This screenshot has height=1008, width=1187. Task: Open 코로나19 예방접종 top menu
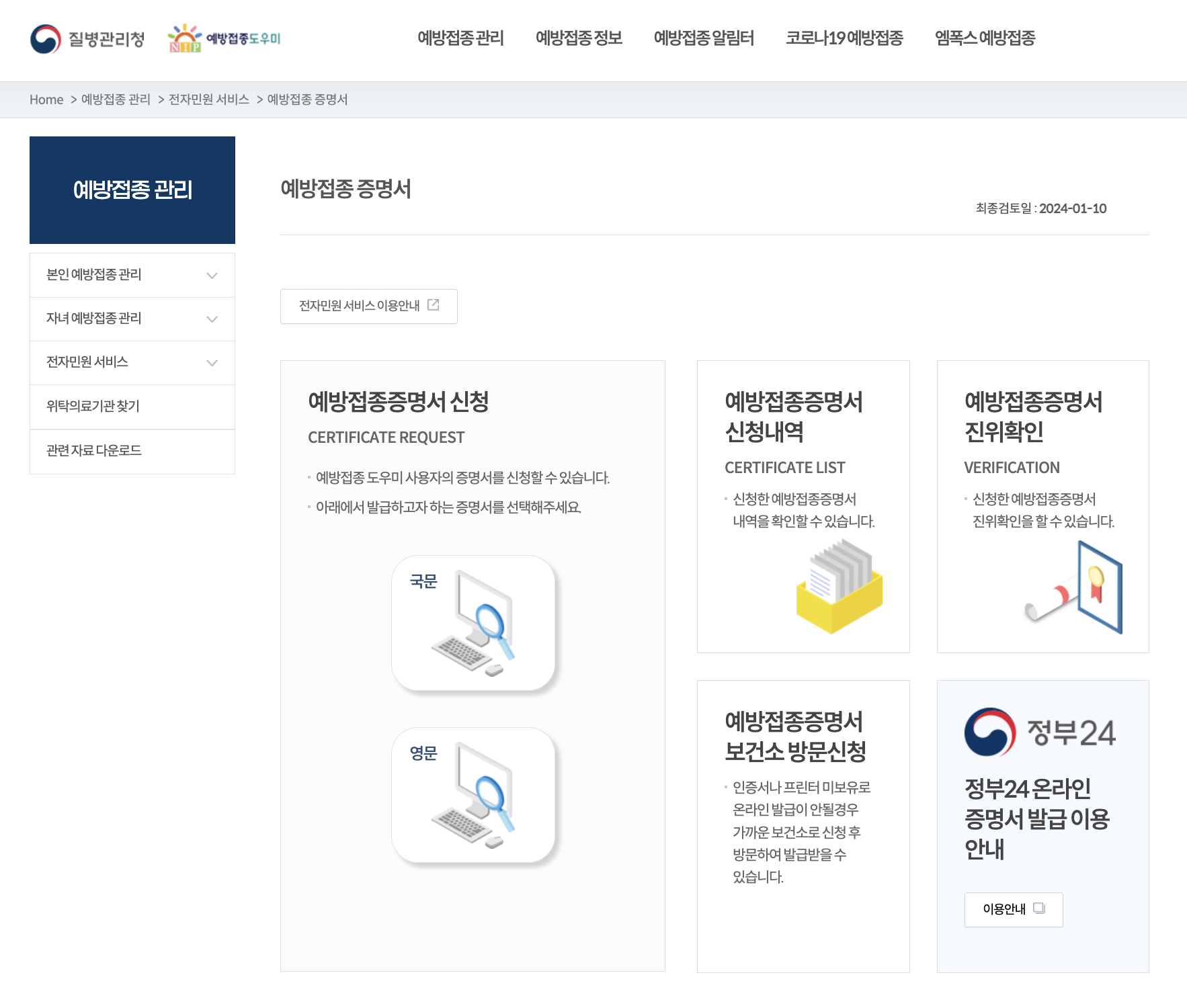pyautogui.click(x=844, y=38)
